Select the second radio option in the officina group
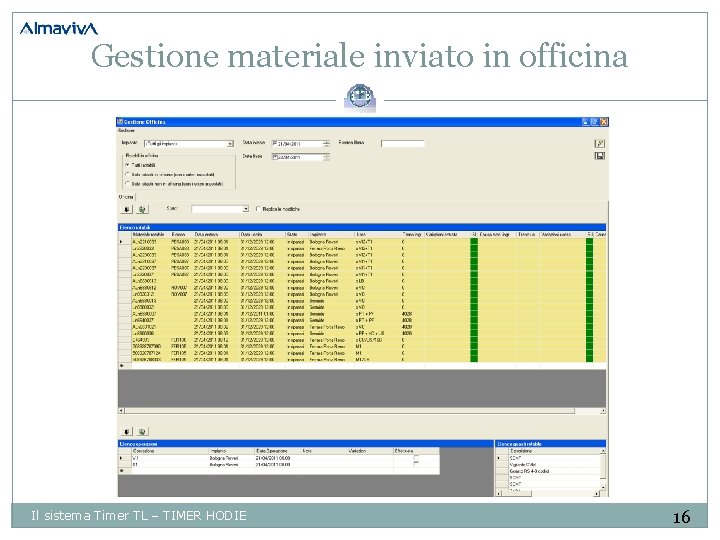 coord(127,174)
